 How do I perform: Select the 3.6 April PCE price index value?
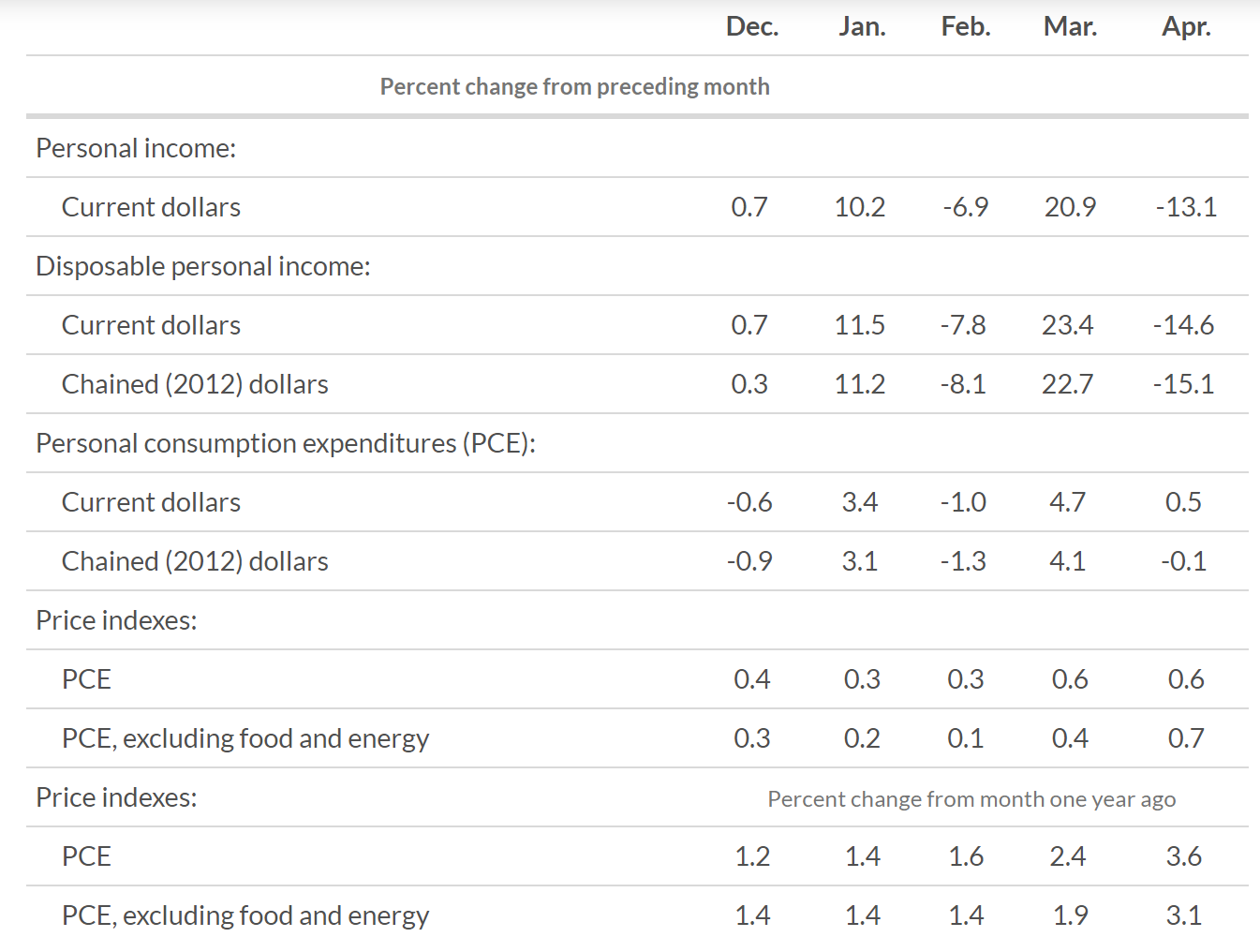[1184, 856]
